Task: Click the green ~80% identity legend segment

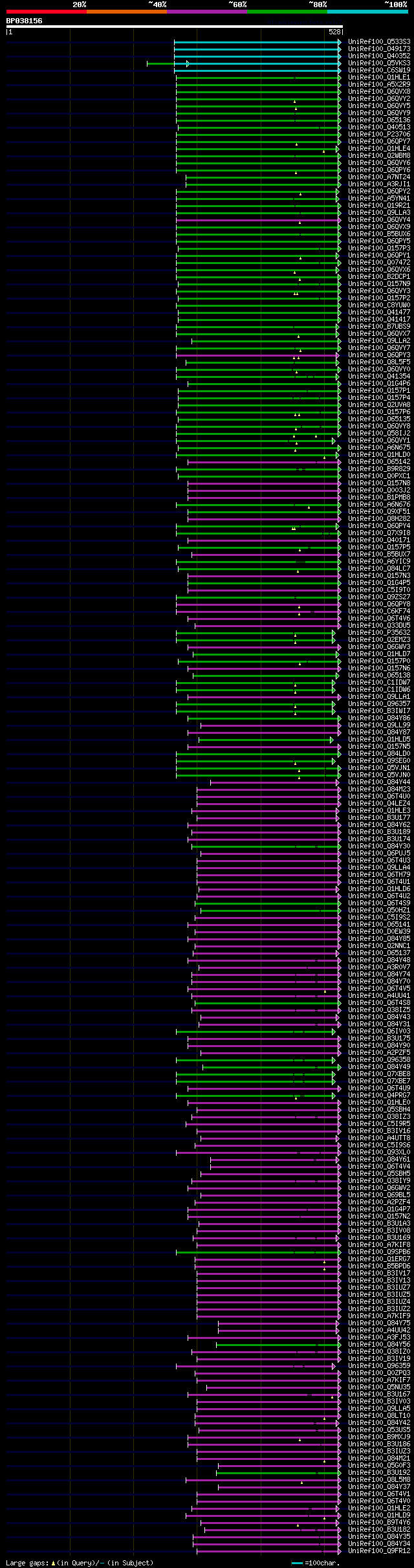Action: click(287, 12)
